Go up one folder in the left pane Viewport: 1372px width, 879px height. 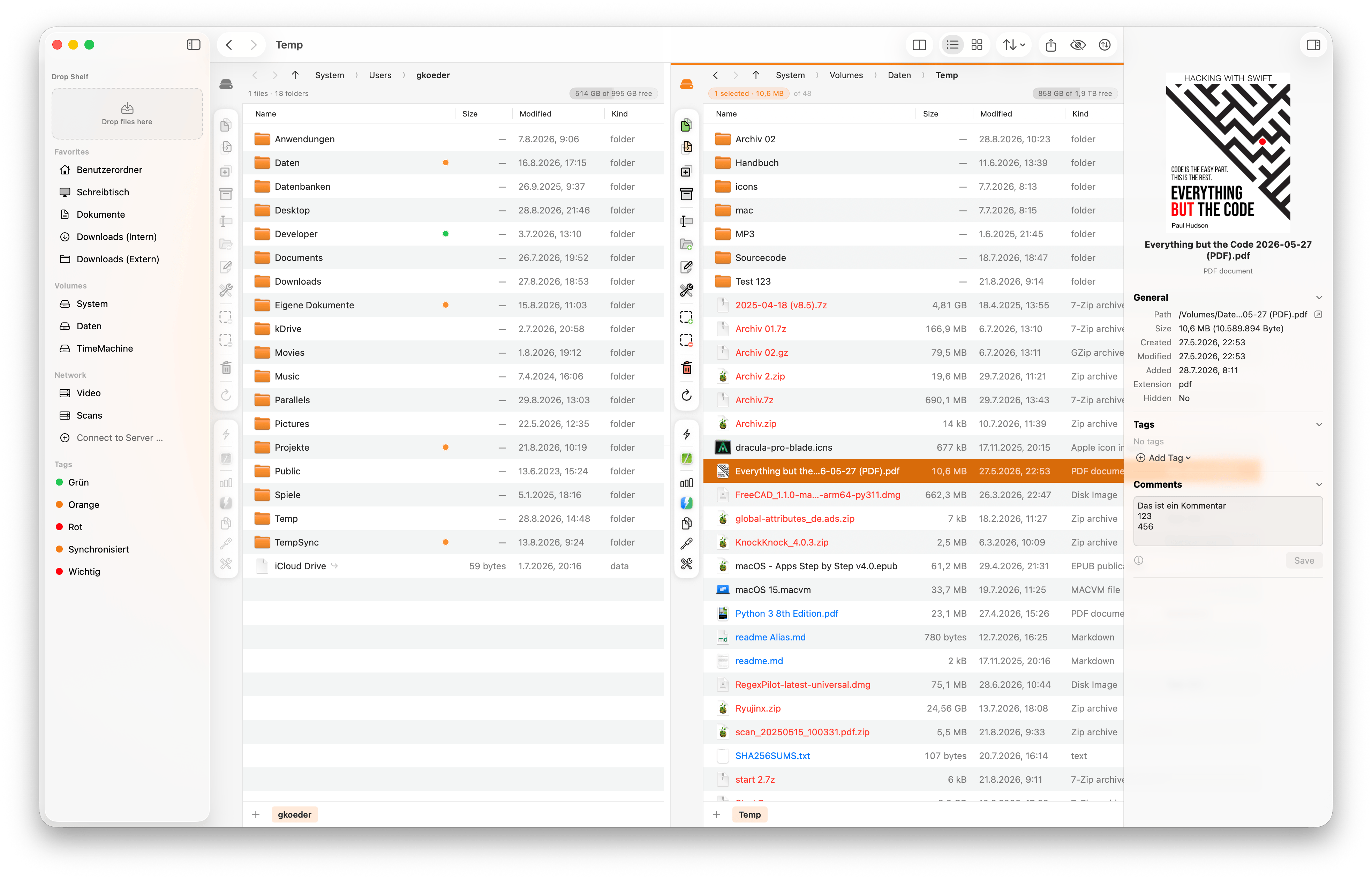click(x=295, y=75)
